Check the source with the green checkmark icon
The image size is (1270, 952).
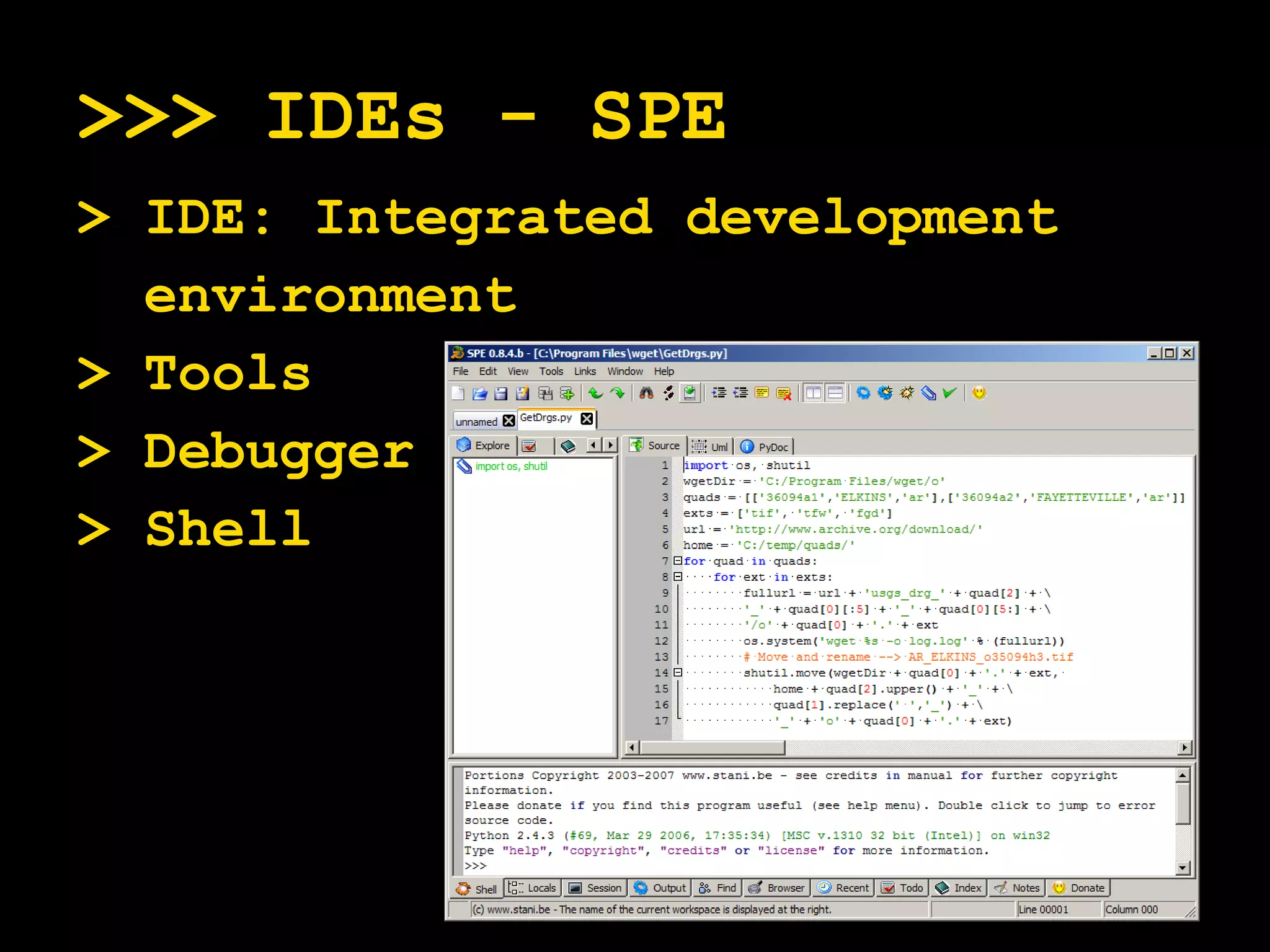pos(949,393)
